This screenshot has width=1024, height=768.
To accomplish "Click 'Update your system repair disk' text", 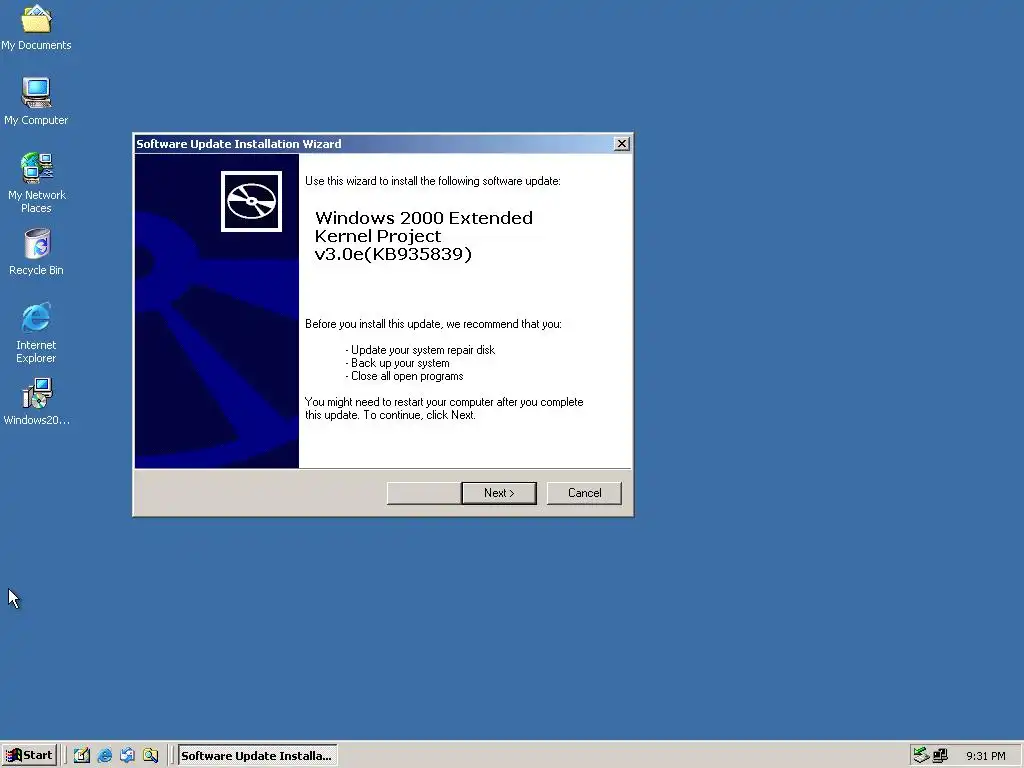I will 423,350.
